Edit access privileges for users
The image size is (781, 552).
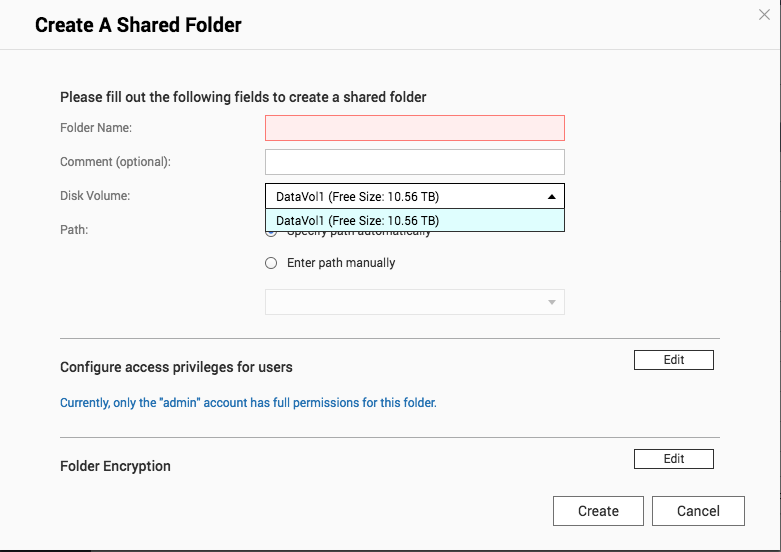point(673,360)
